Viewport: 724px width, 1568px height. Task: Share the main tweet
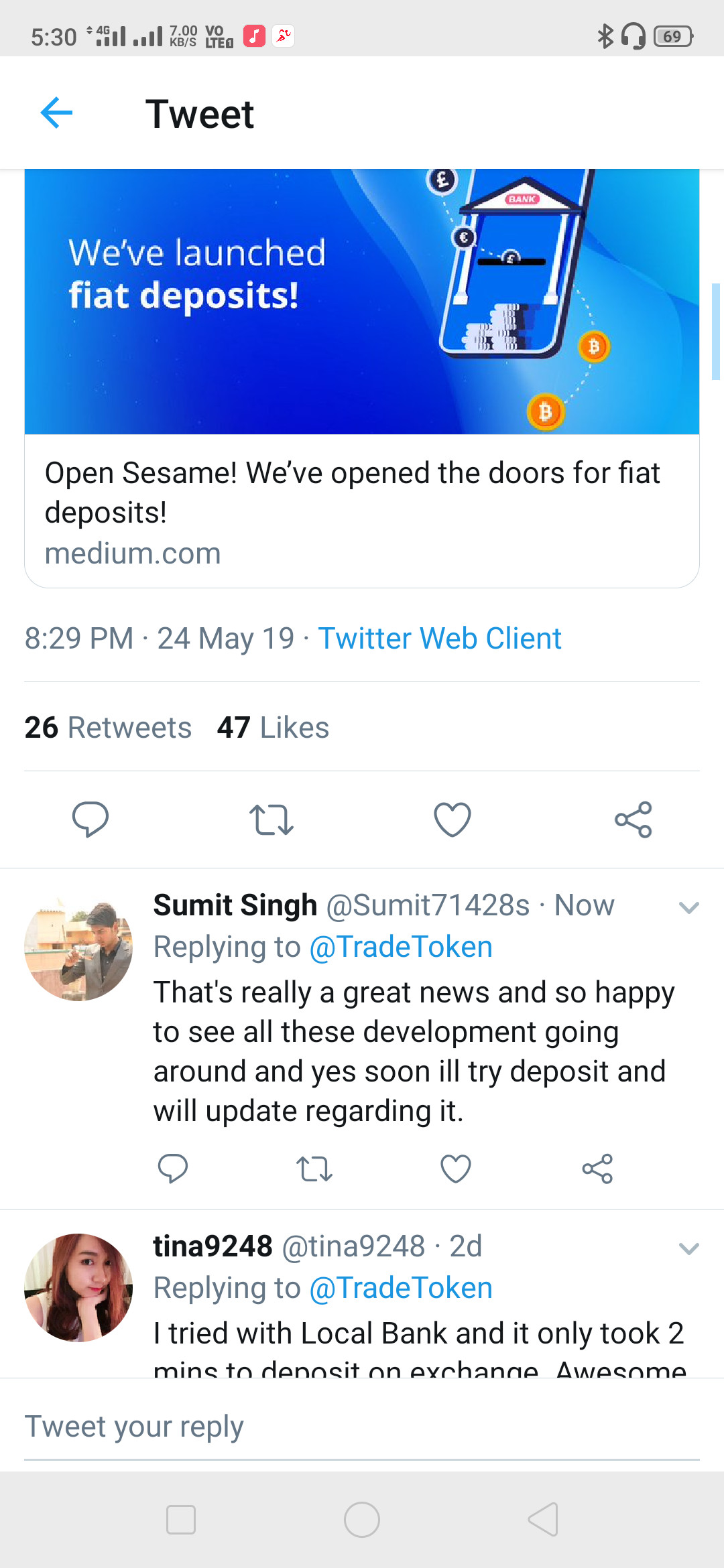[633, 819]
